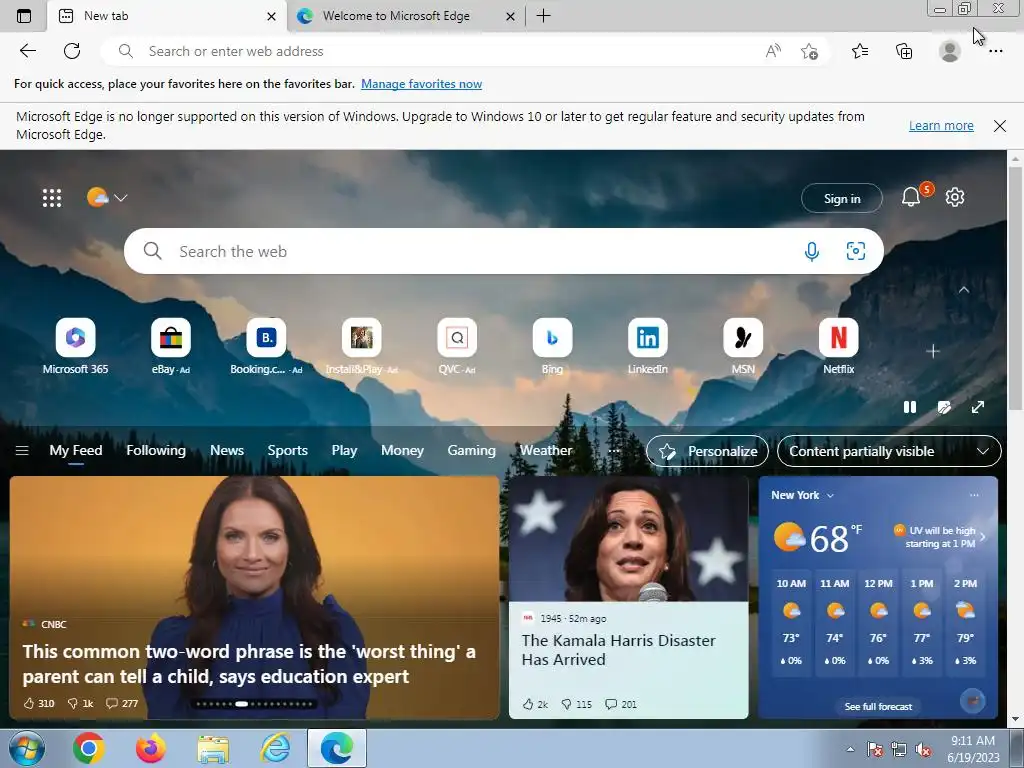Focus the address bar field

click(449, 51)
